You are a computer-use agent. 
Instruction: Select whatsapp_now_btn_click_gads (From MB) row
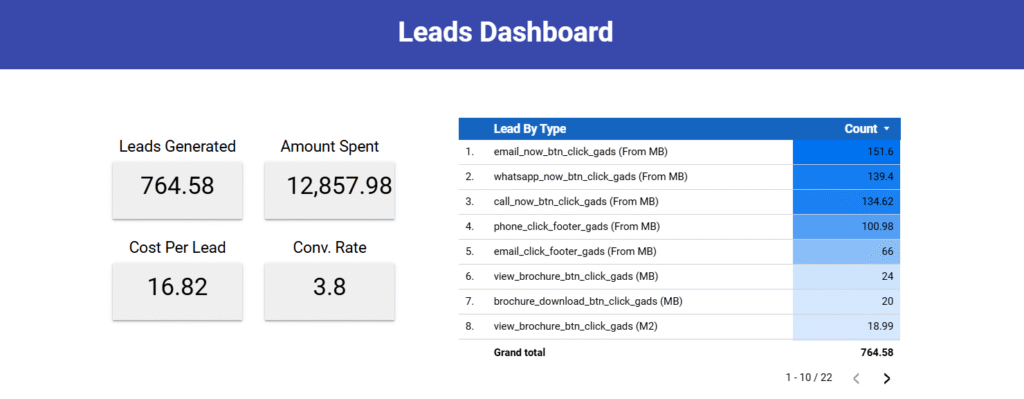tap(679, 177)
